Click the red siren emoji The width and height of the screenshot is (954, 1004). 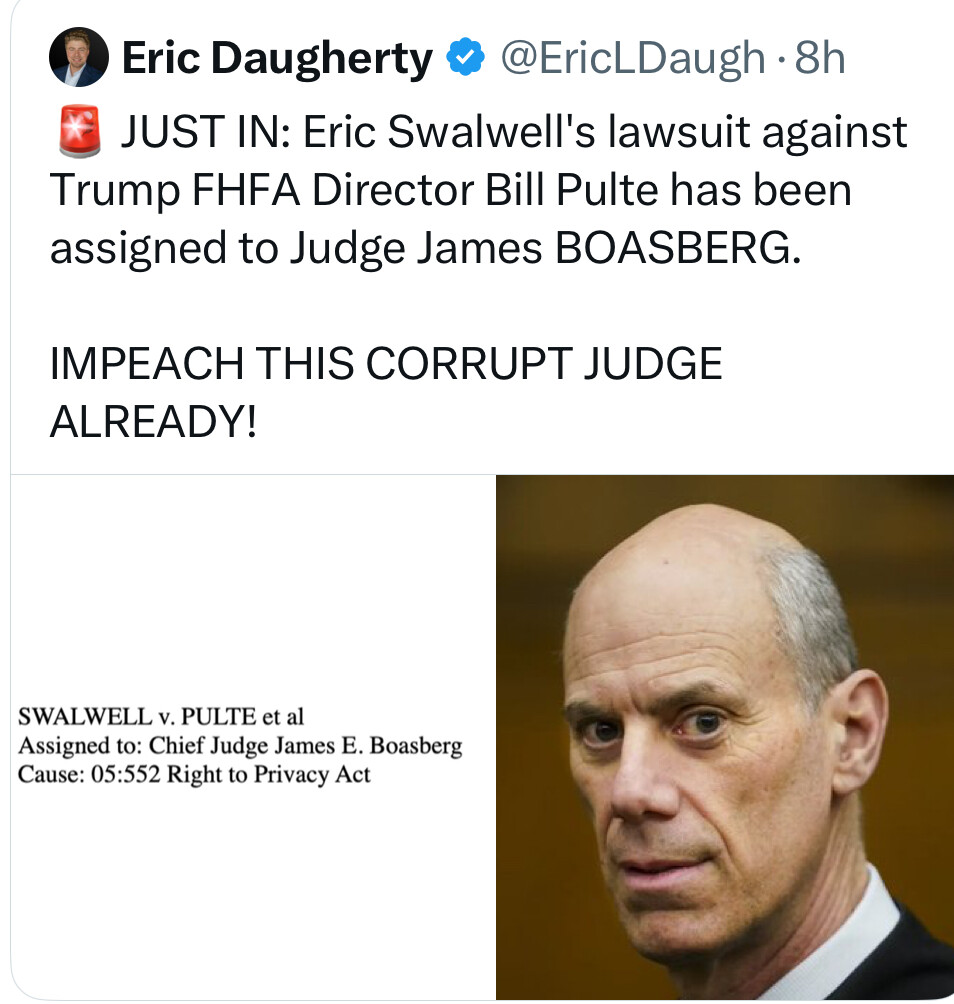[79, 131]
